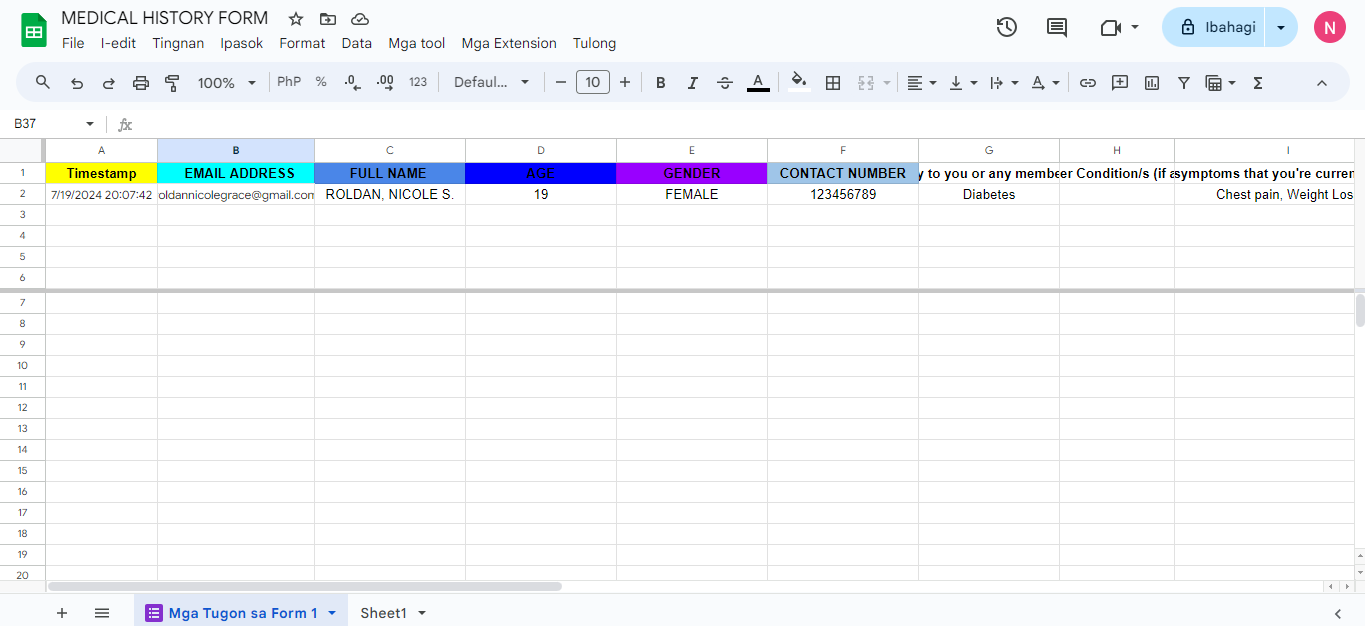Print the spreadsheet

(141, 83)
